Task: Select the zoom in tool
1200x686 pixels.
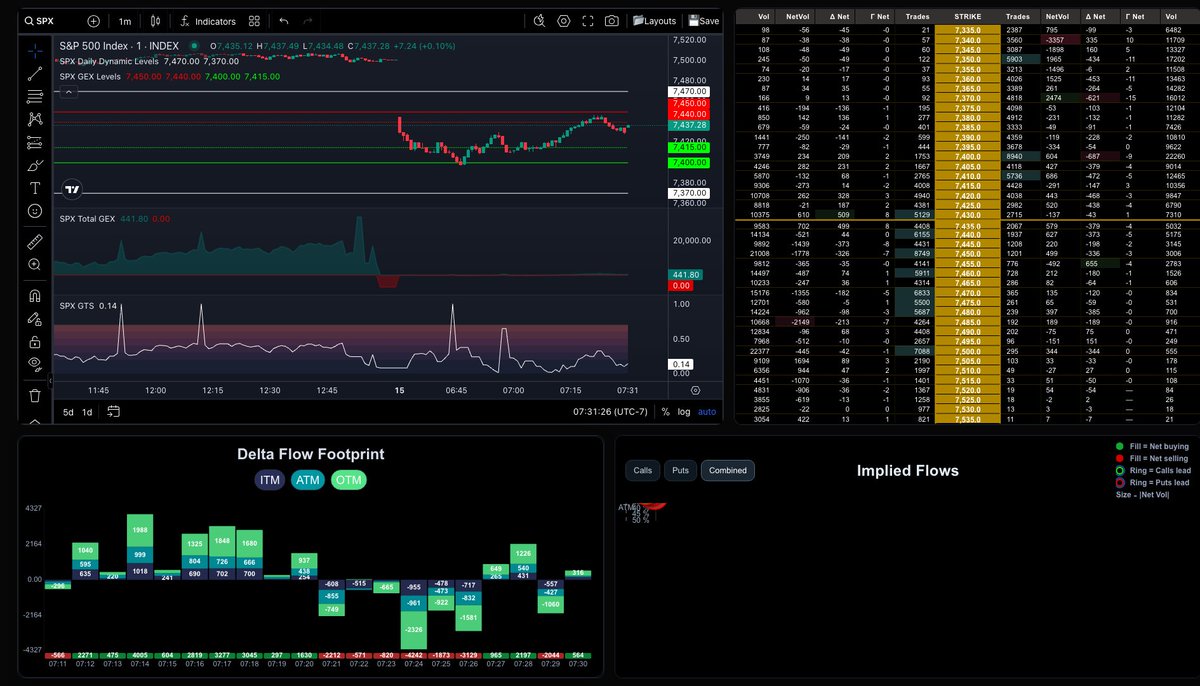Action: (35, 265)
